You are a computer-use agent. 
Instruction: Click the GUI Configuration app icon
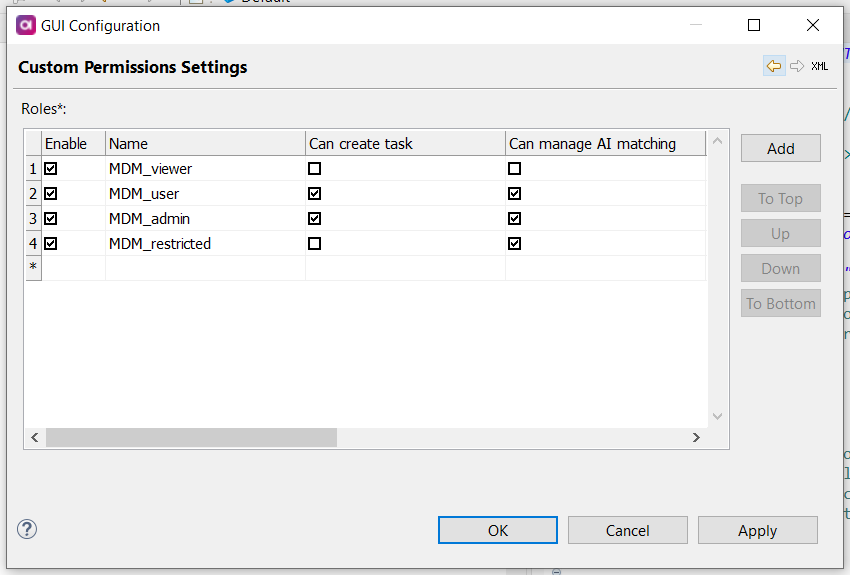pyautogui.click(x=26, y=25)
